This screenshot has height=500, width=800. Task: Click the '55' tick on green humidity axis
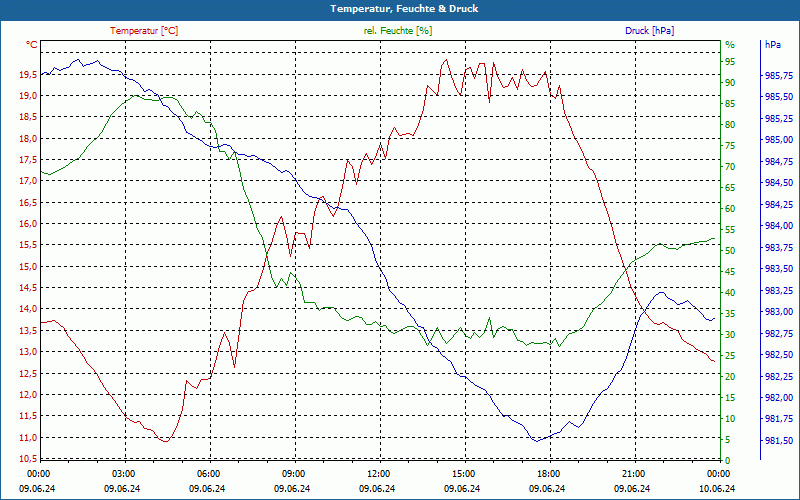(x=730, y=230)
